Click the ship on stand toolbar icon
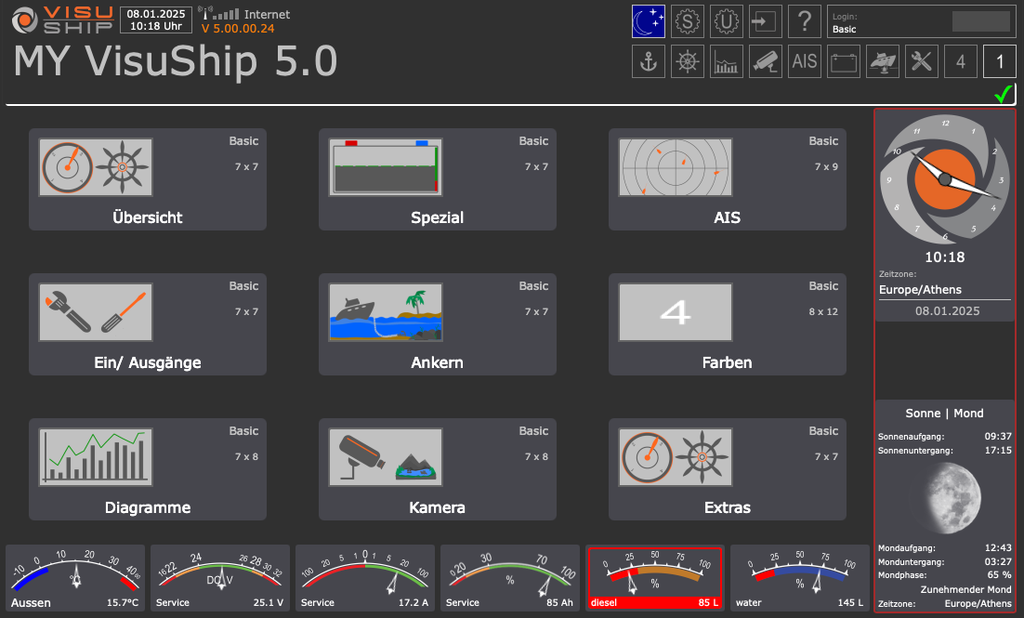The height and width of the screenshot is (618, 1024). [x=883, y=61]
